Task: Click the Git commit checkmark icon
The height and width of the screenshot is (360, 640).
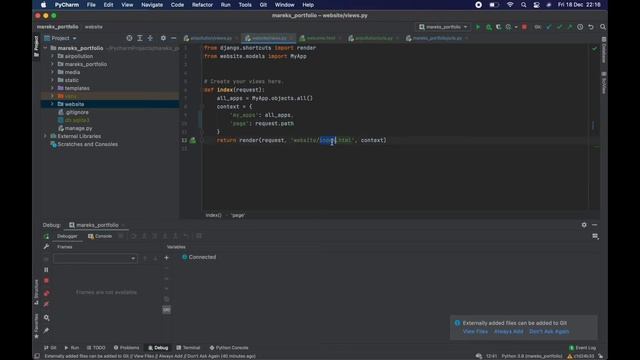Action: point(559,27)
